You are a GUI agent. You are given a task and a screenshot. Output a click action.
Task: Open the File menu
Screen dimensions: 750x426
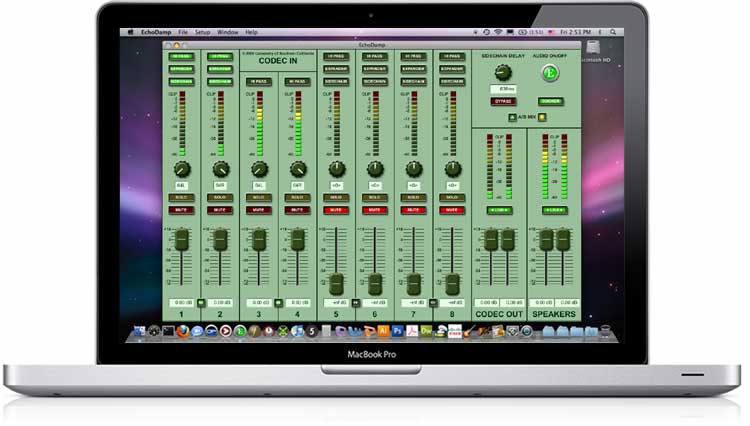pos(183,32)
